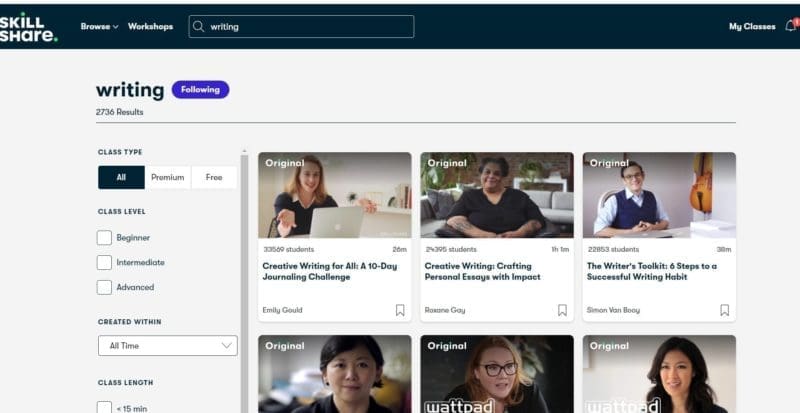Expand the Browse menu

[x=99, y=27]
